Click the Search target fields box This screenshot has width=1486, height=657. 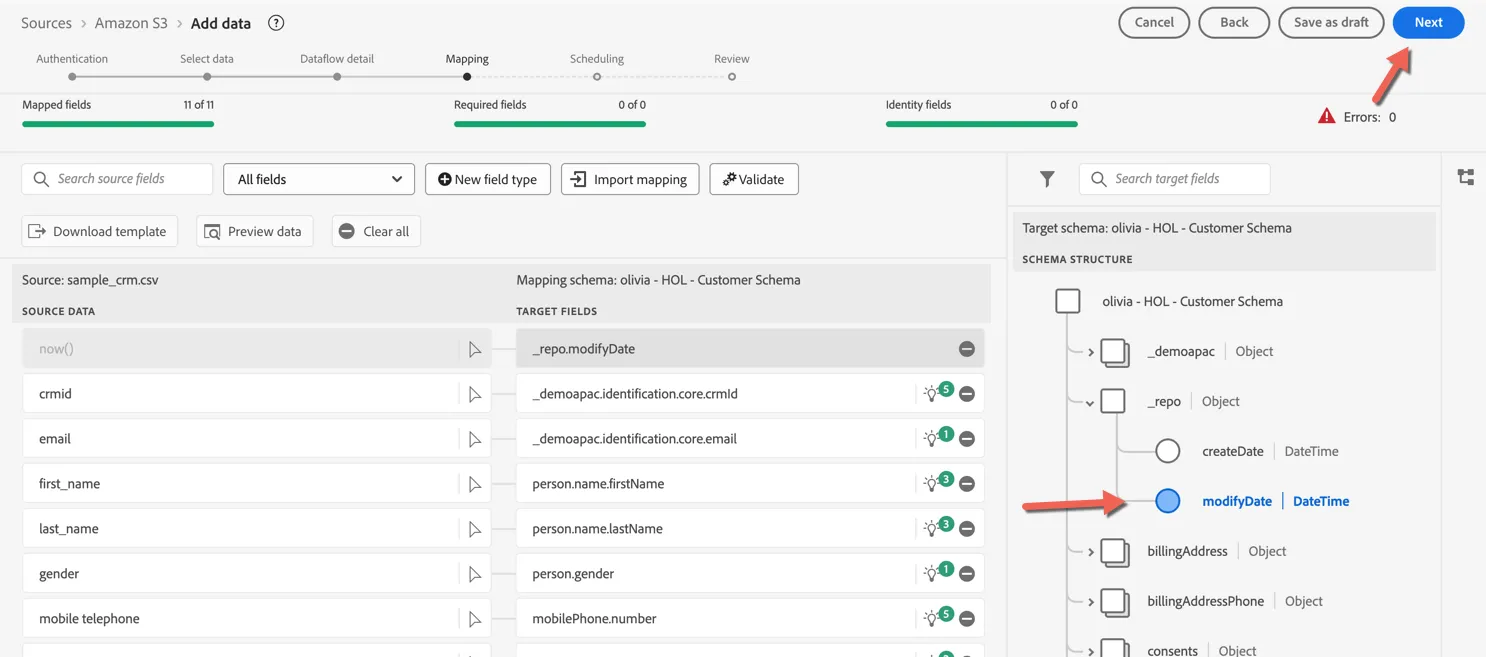[x=1174, y=179]
